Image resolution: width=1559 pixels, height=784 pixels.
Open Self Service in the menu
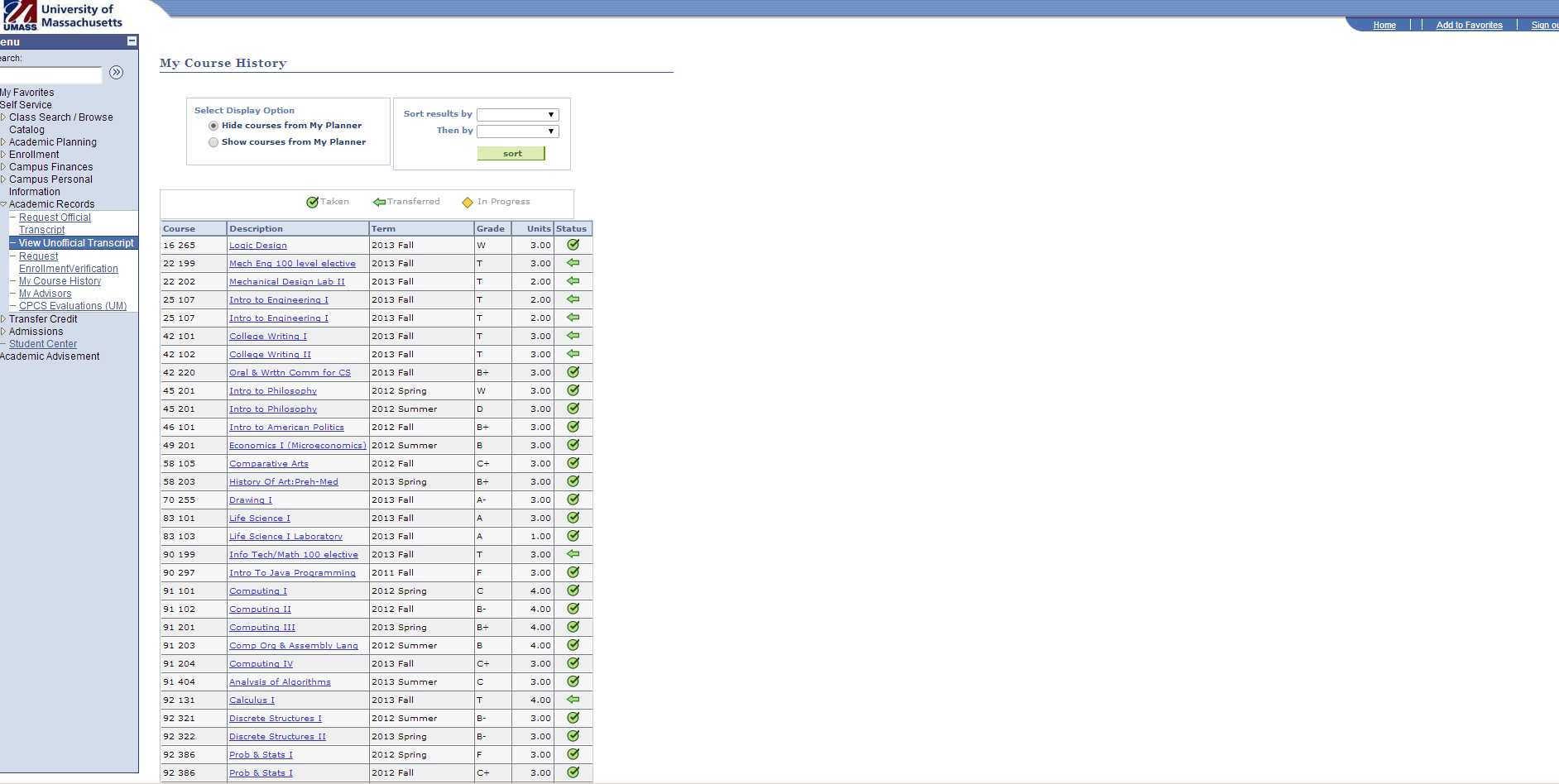click(x=26, y=105)
